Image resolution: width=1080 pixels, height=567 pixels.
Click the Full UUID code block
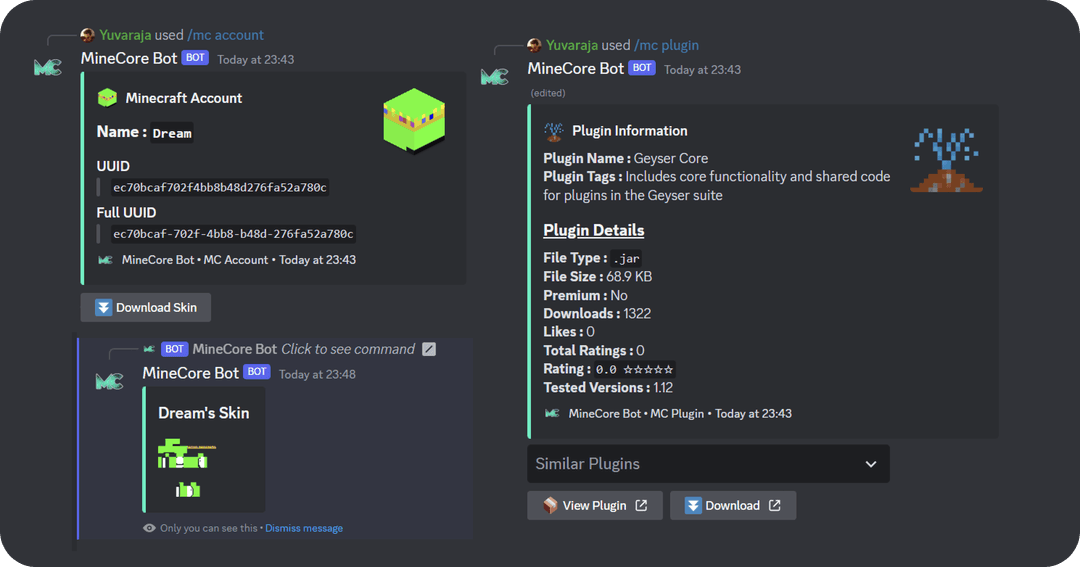pos(233,234)
